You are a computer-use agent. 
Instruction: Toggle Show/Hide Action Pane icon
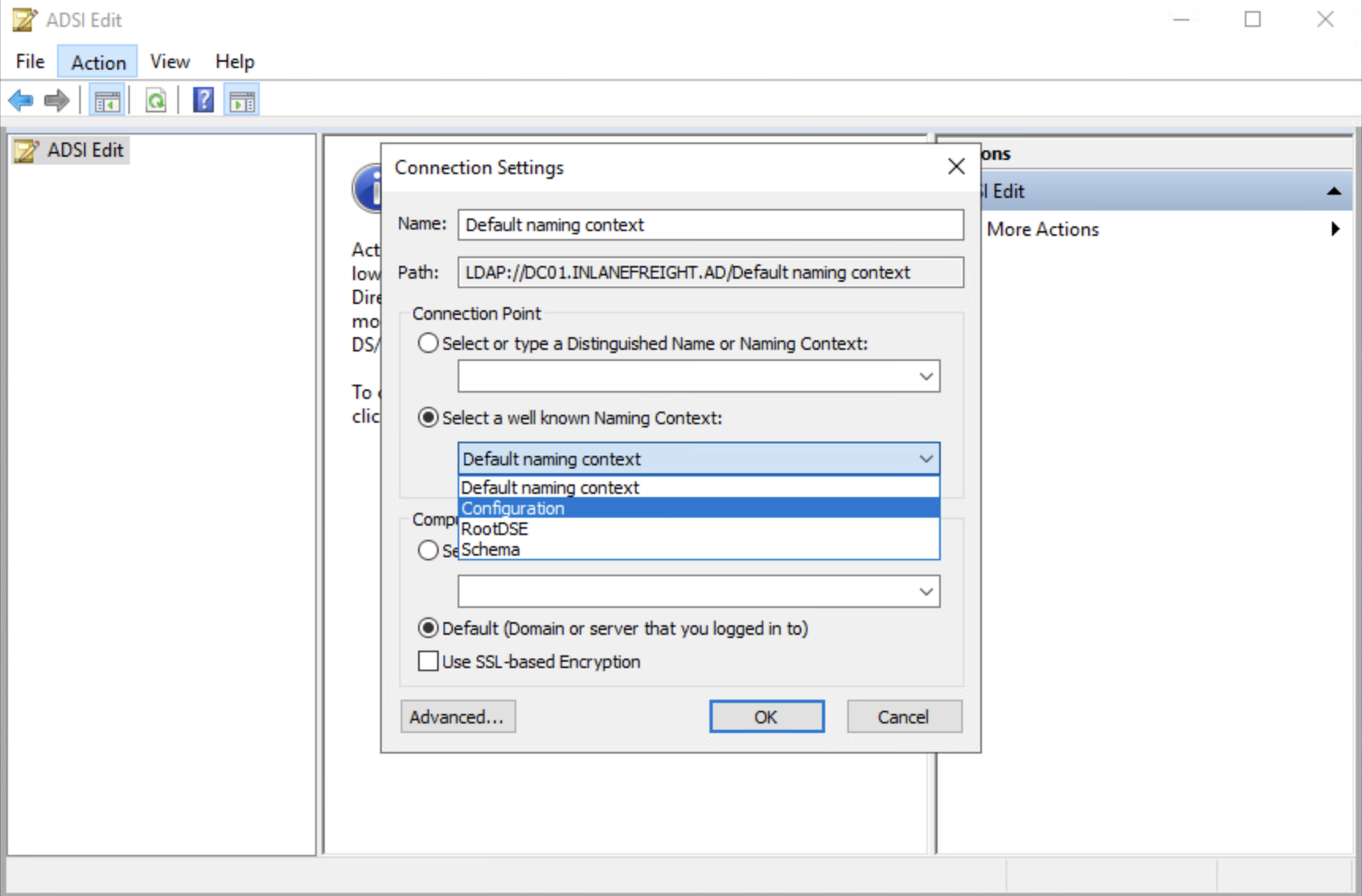tap(242, 101)
